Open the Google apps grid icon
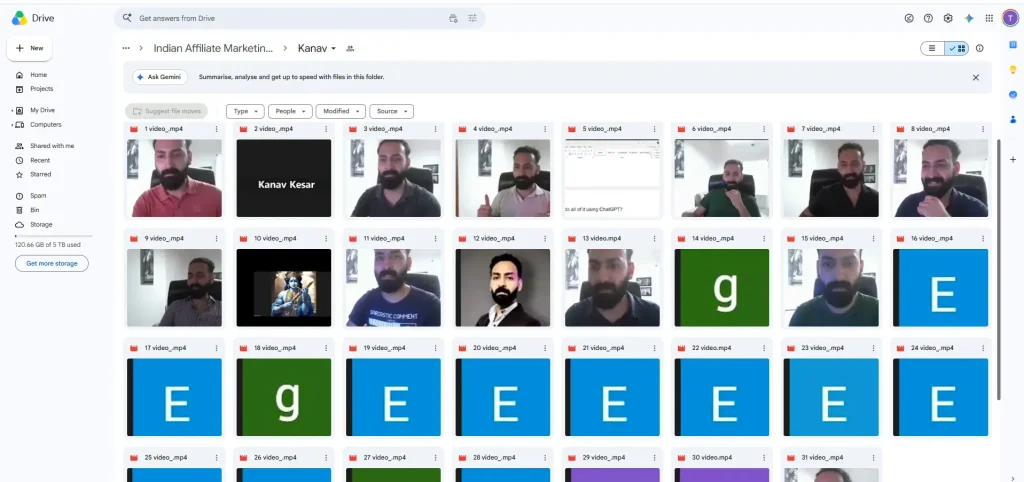Image resolution: width=1024 pixels, height=482 pixels. coord(989,18)
